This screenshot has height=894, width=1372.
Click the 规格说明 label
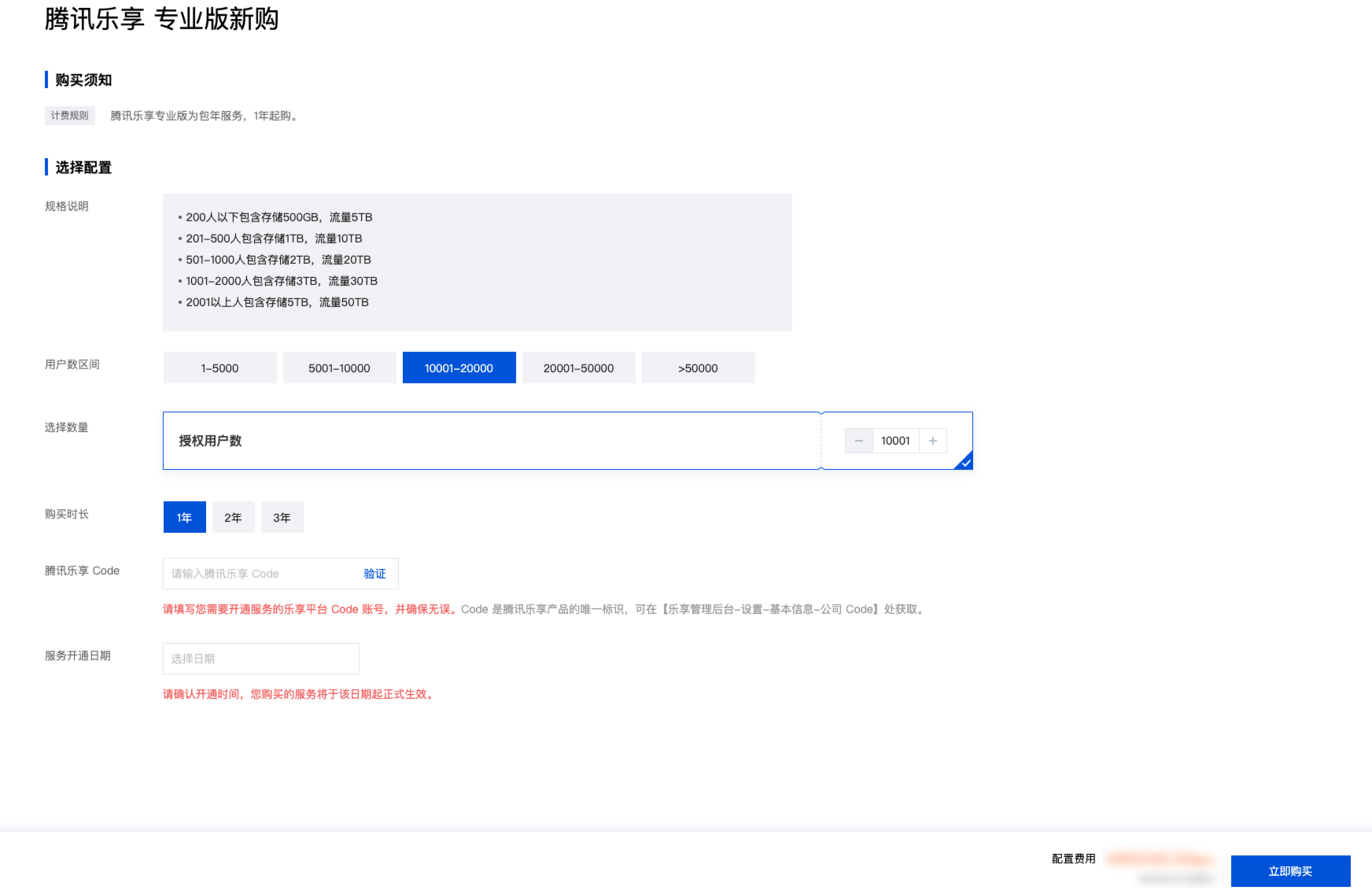pyautogui.click(x=67, y=206)
